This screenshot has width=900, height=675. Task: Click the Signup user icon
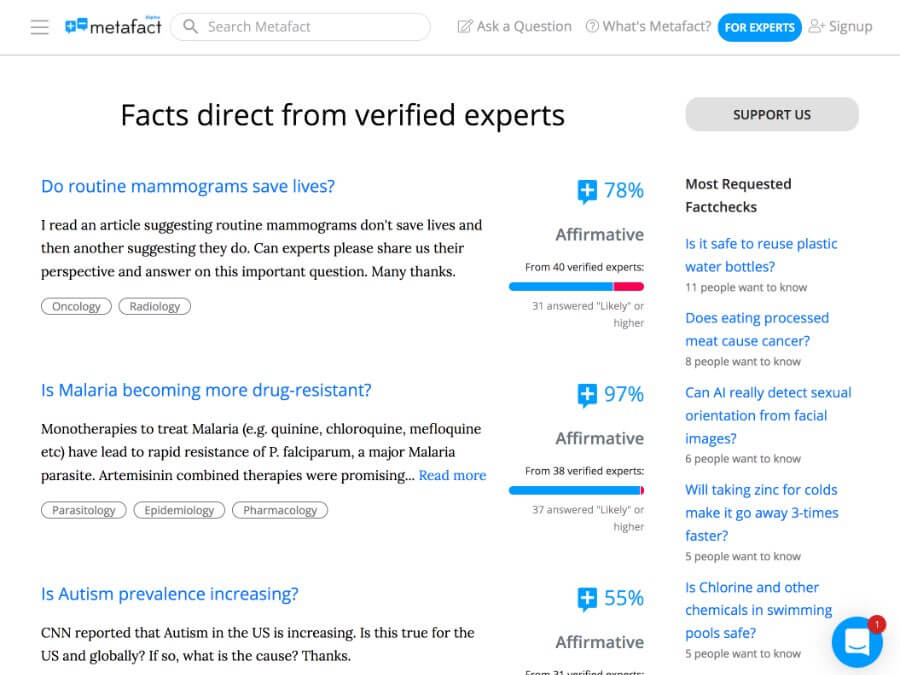pyautogui.click(x=817, y=27)
